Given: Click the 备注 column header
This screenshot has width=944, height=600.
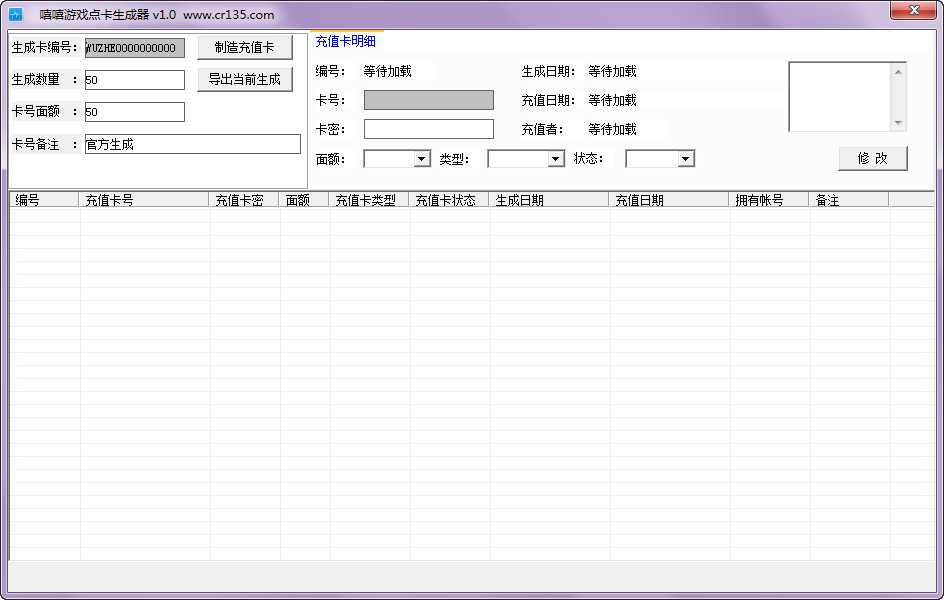Looking at the screenshot, I should (849, 200).
